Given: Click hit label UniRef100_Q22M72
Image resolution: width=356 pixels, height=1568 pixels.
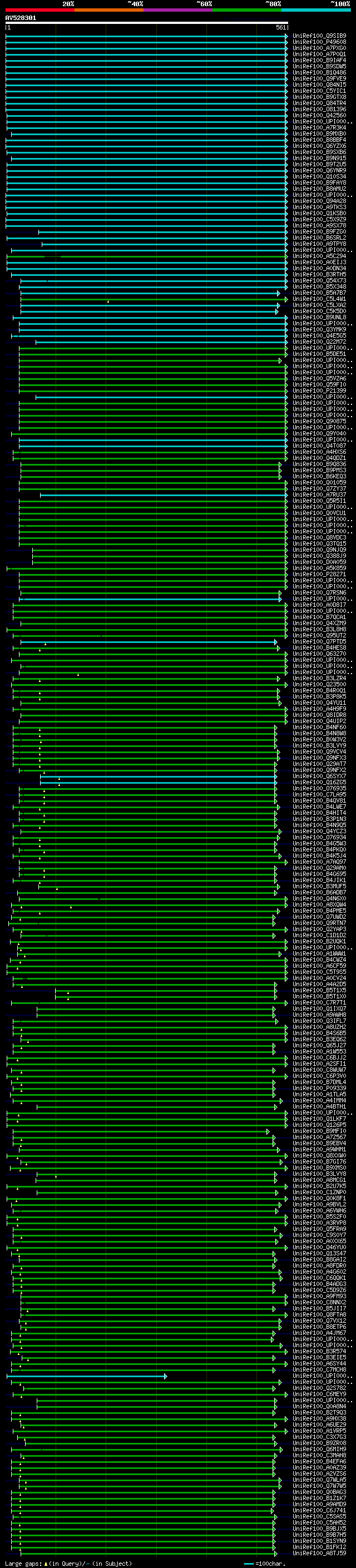Looking at the screenshot, I should [x=319, y=342].
